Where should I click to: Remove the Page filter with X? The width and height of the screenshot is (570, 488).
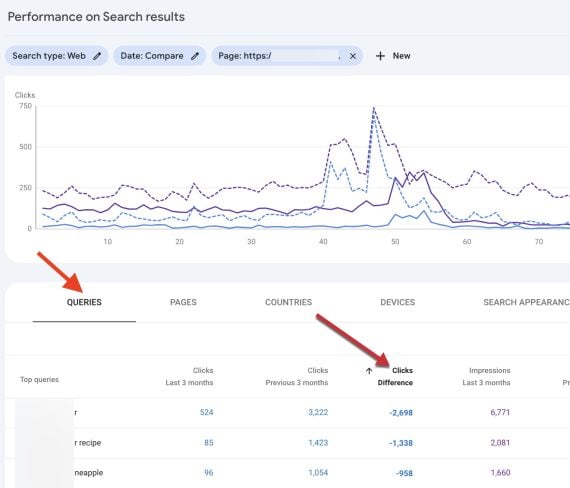[x=353, y=56]
